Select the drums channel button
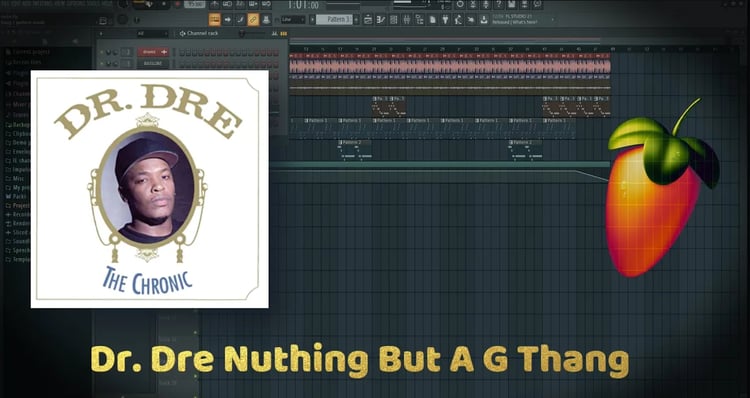Image resolution: width=750 pixels, height=398 pixels. [x=153, y=52]
